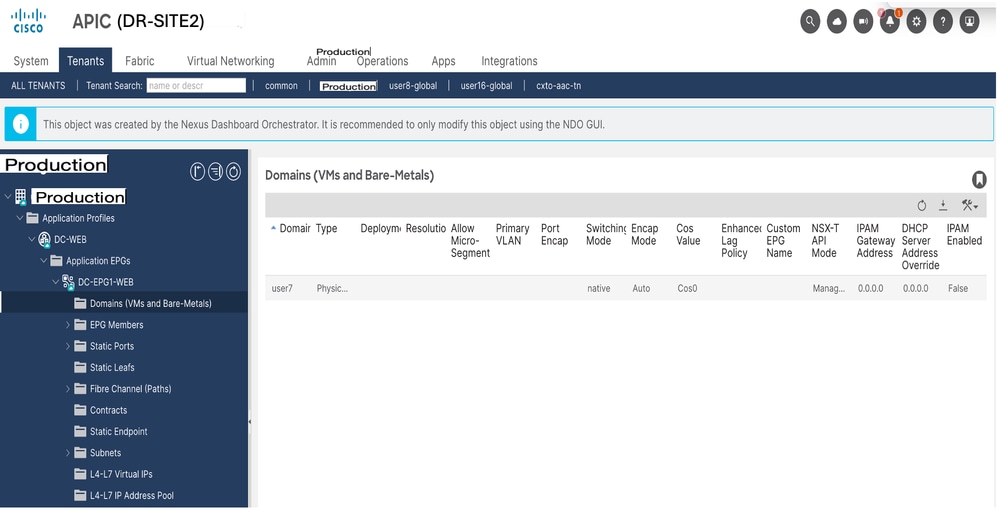
Task: Click the first circular icon in Production panel
Action: [x=197, y=171]
